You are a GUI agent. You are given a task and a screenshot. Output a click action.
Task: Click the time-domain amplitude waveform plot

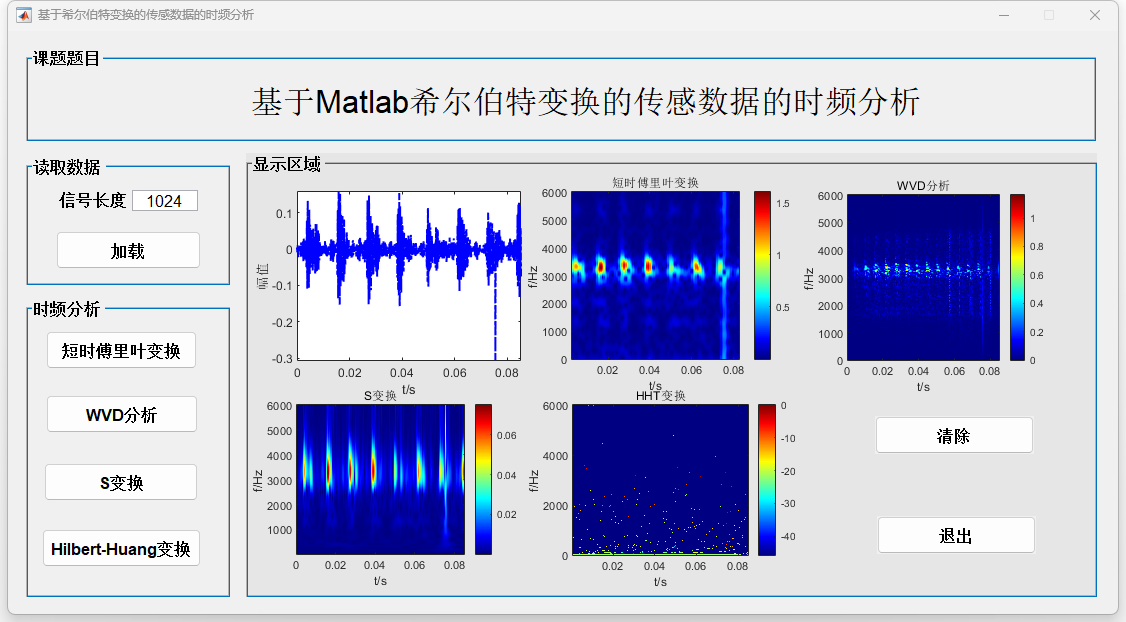point(409,276)
